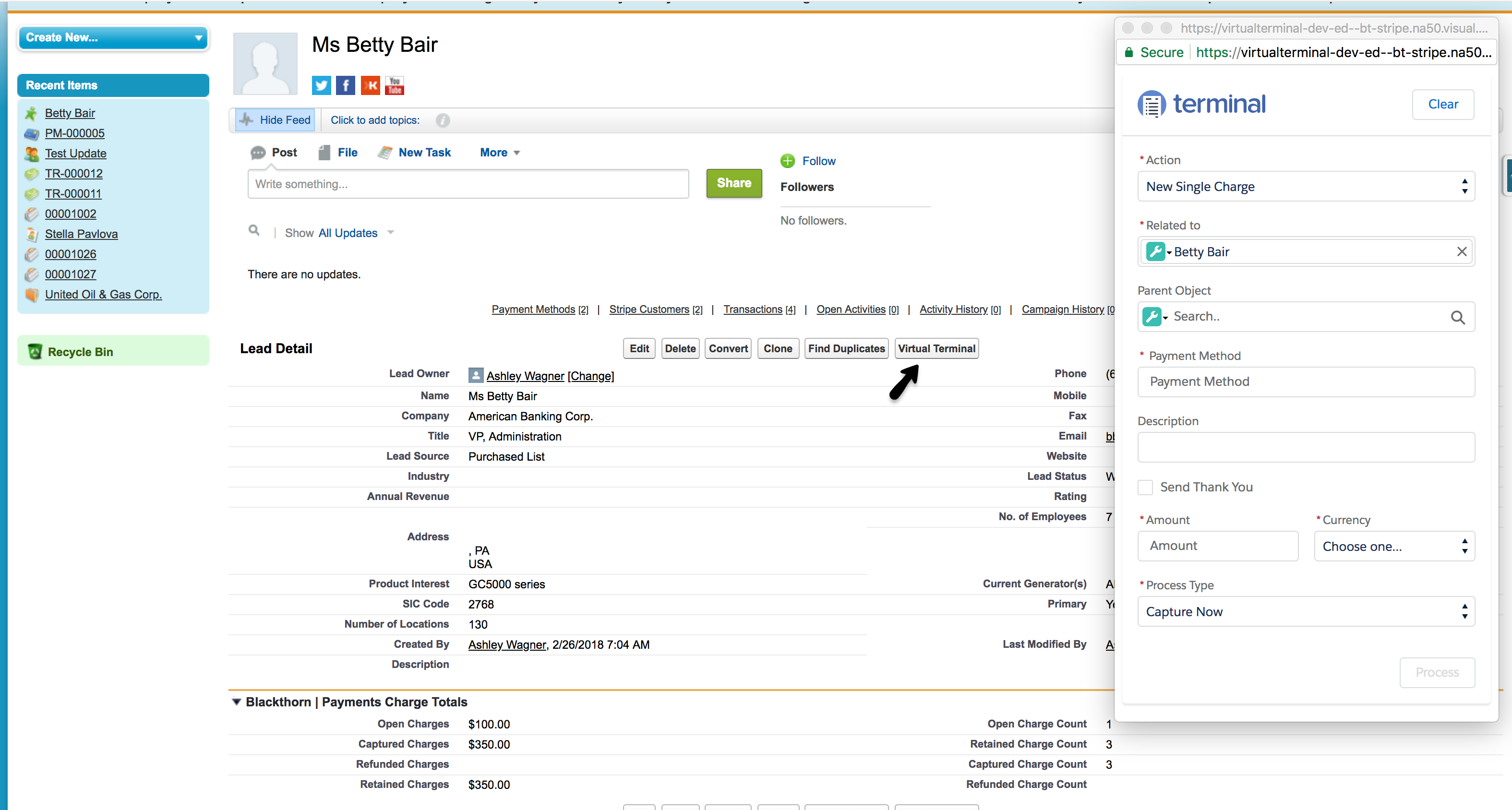The image size is (1512, 810).
Task: Click the Lead Owner user icon
Action: tap(476, 375)
